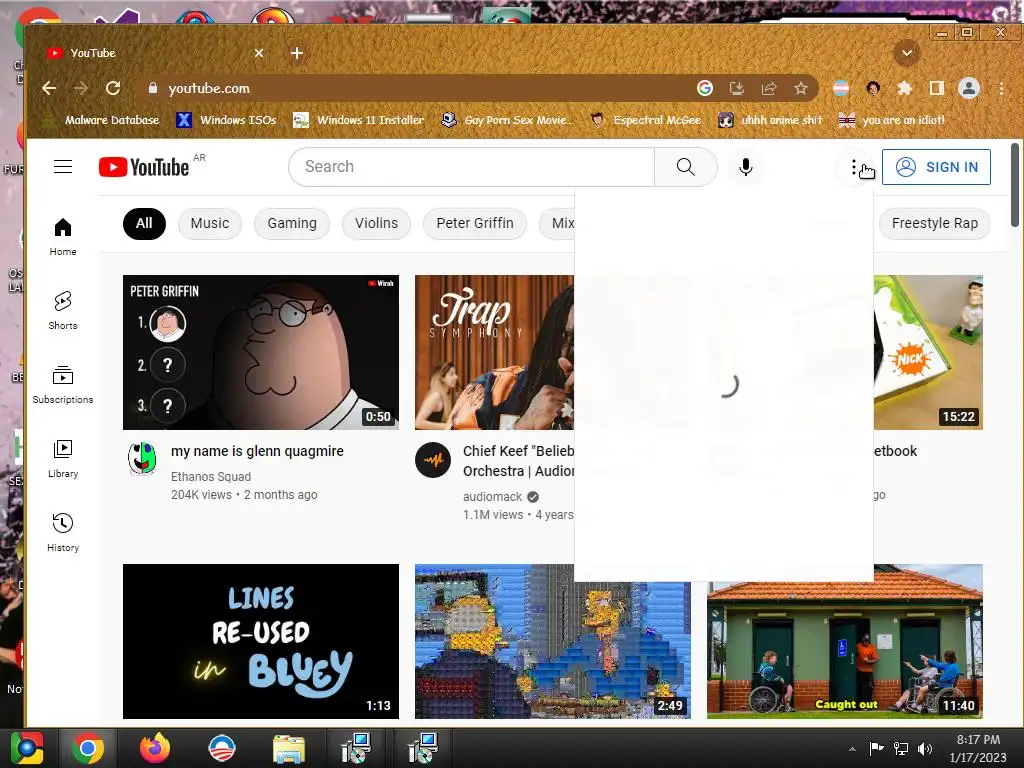
Task: Open the YouTube hamburger guide menu
Action: click(63, 167)
